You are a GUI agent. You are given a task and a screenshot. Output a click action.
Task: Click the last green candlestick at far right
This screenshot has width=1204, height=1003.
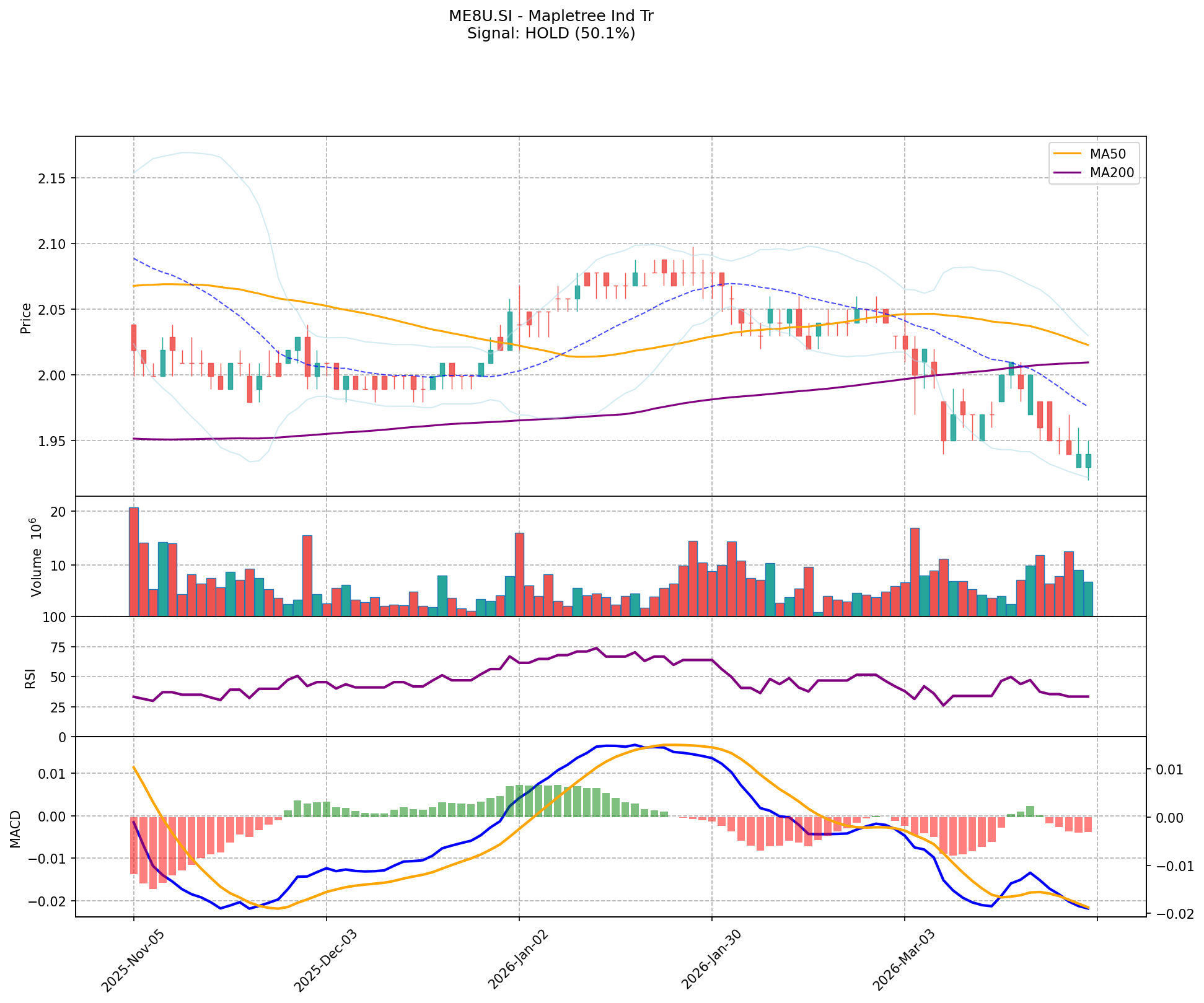coord(1088,460)
